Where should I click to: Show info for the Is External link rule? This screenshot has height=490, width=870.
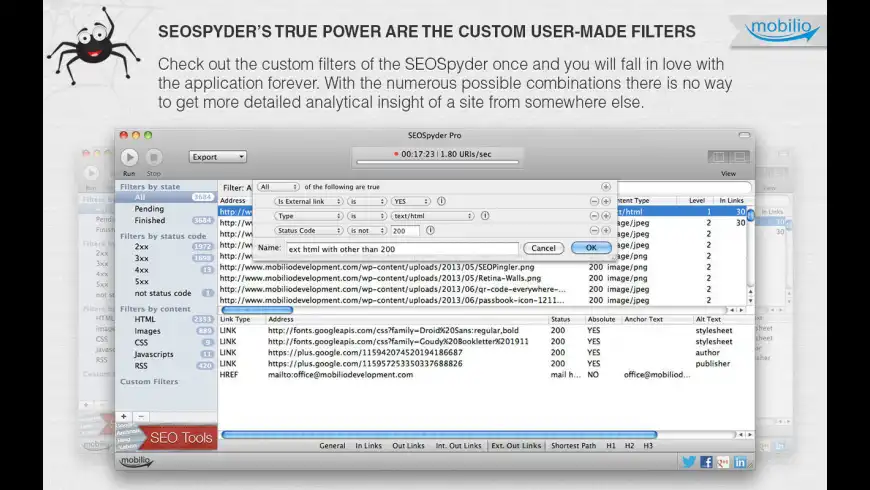(441, 201)
